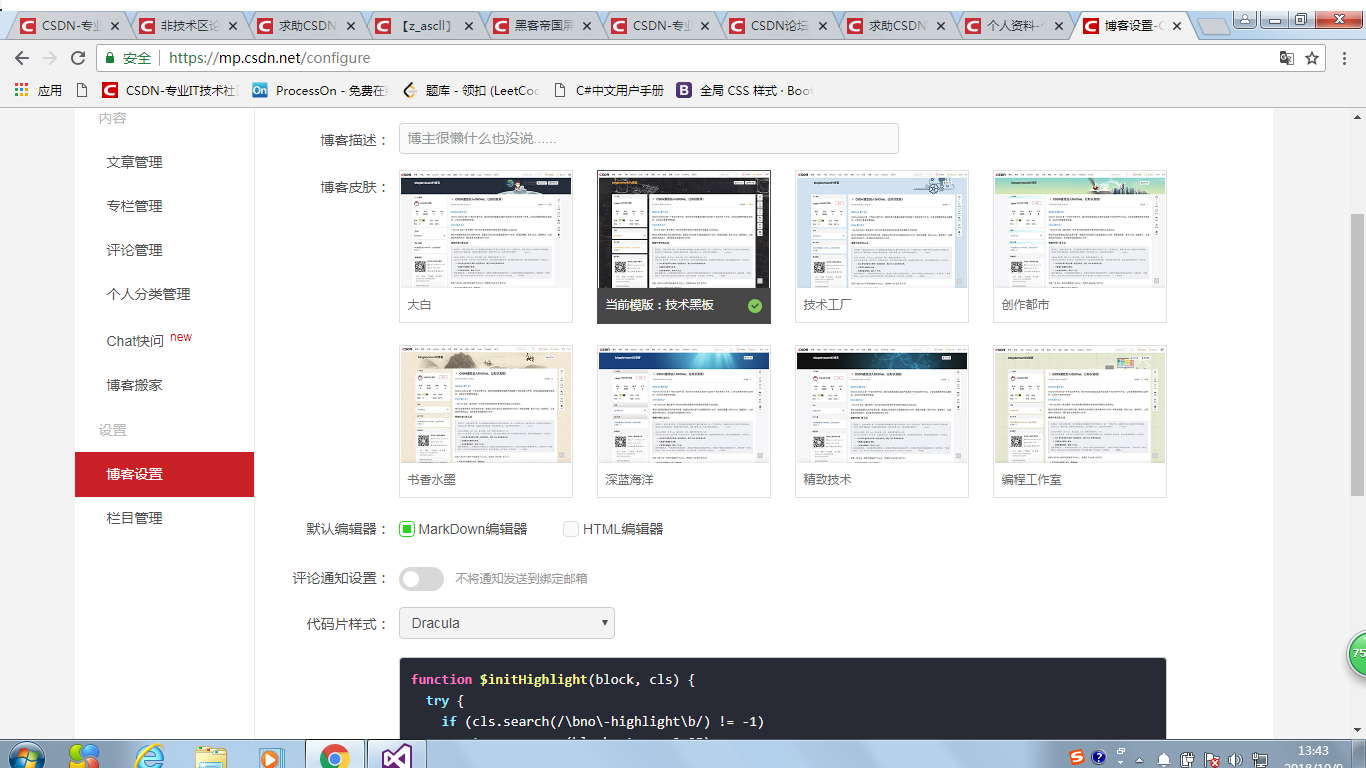This screenshot has height=768, width=1366.
Task: Click the taskbar clock showing 13:43
Action: tap(1312, 751)
